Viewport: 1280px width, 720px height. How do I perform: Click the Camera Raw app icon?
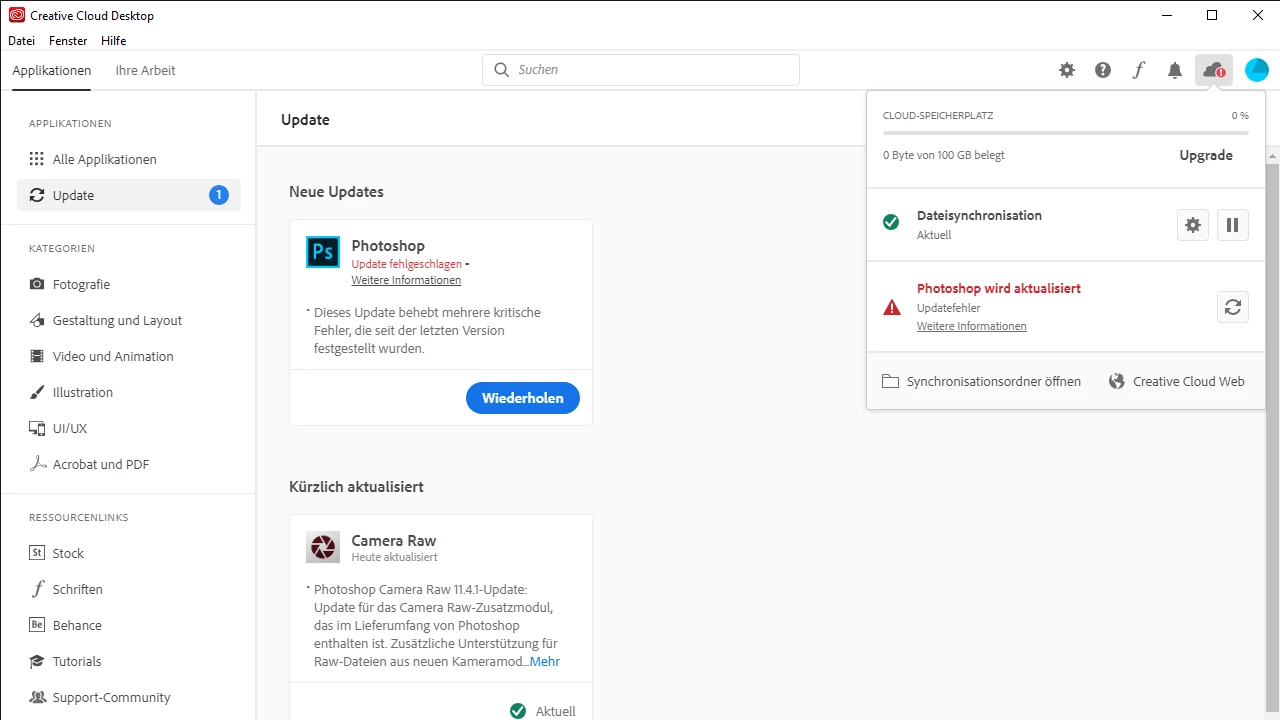(x=323, y=547)
